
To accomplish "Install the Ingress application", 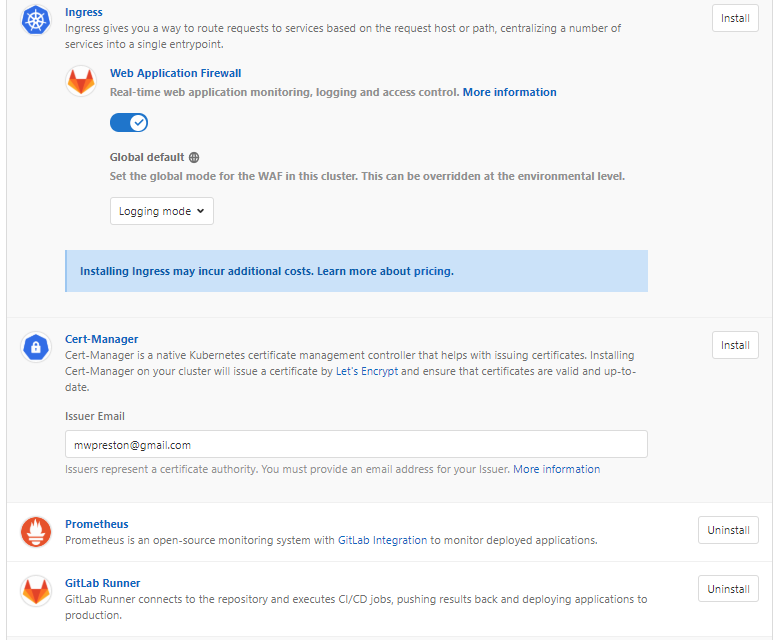I will (735, 18).
